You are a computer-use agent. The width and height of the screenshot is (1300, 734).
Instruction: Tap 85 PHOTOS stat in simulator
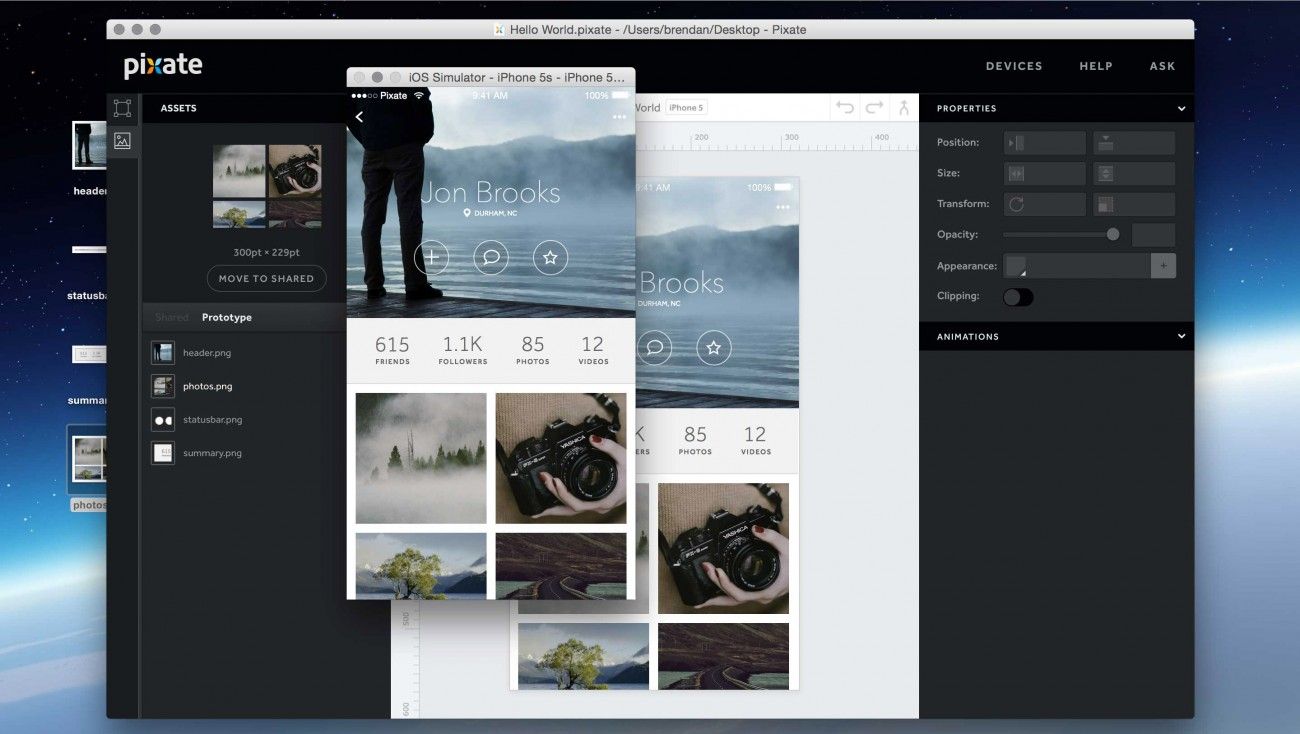pyautogui.click(x=533, y=350)
